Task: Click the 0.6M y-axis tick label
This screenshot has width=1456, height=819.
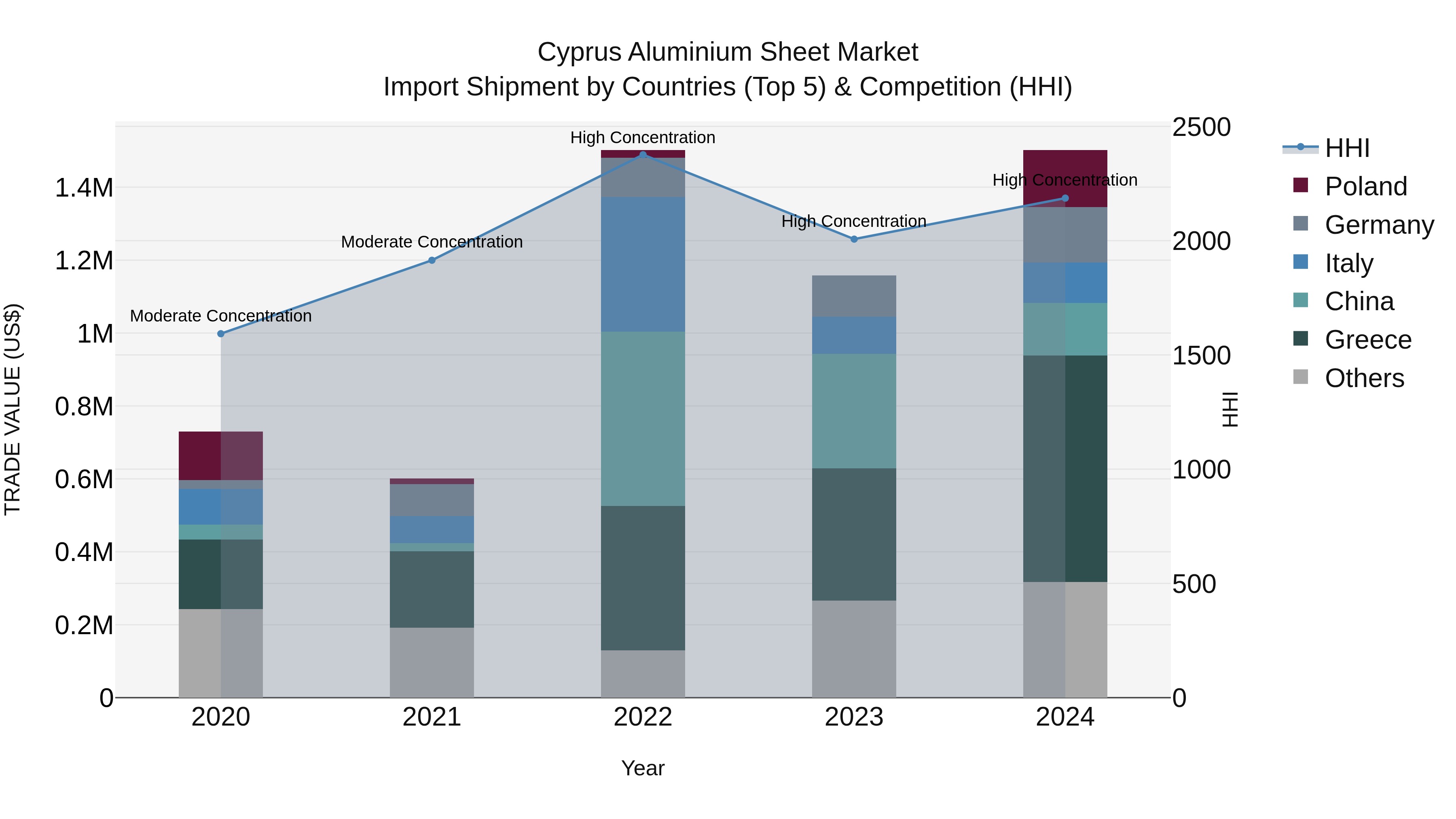Action: (x=84, y=479)
